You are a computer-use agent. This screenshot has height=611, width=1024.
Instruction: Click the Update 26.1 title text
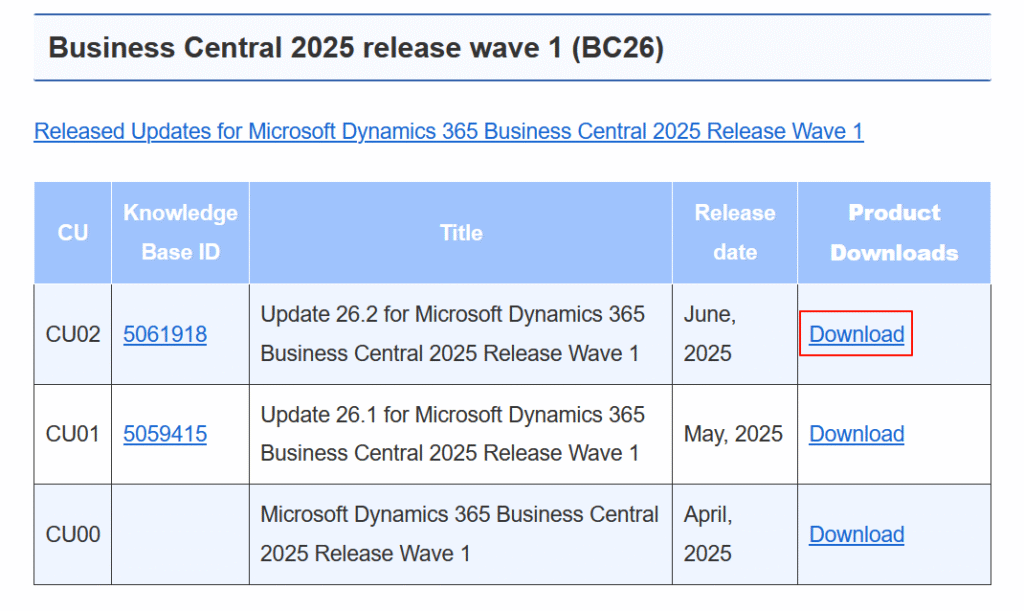452,434
